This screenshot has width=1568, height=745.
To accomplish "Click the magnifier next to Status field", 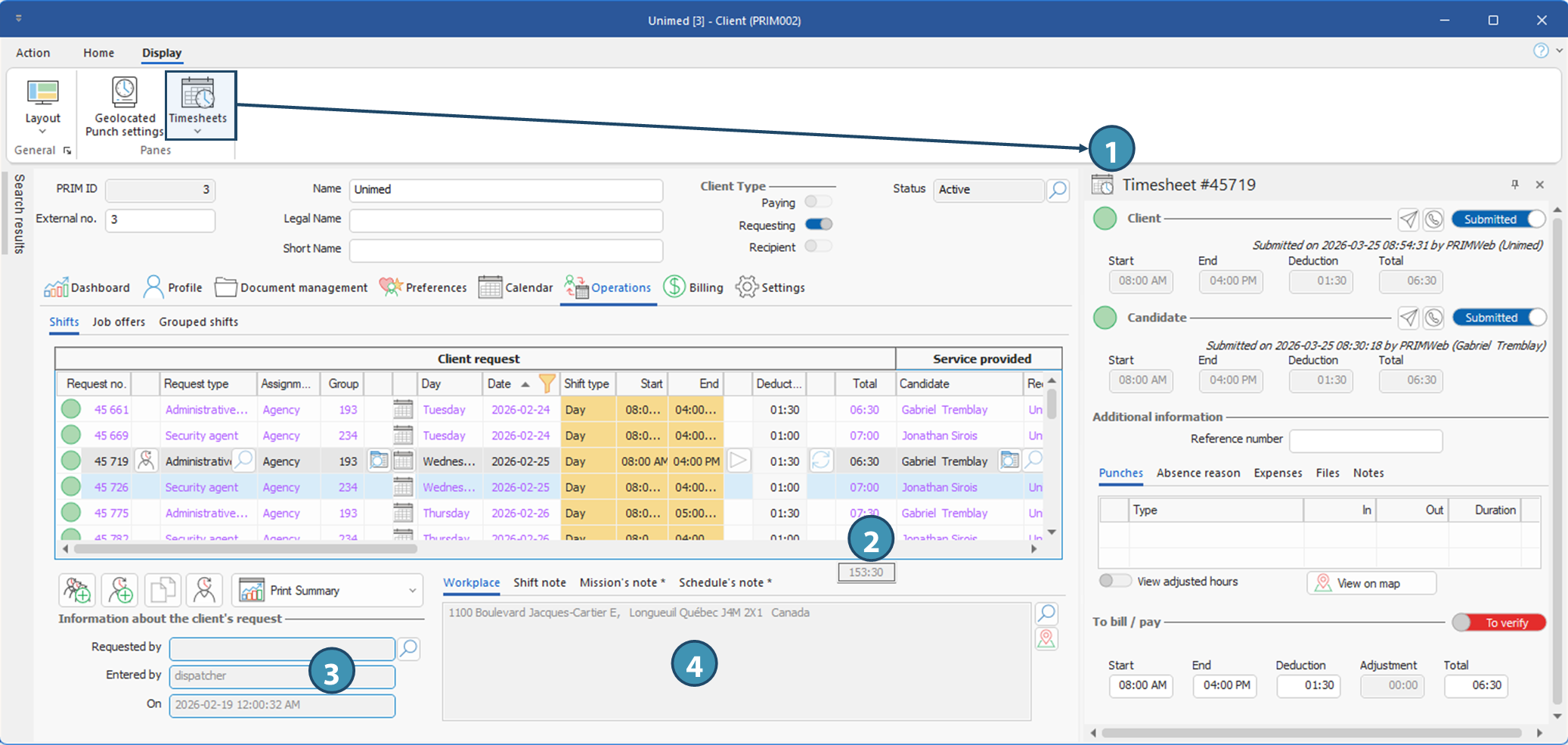I will [1058, 190].
